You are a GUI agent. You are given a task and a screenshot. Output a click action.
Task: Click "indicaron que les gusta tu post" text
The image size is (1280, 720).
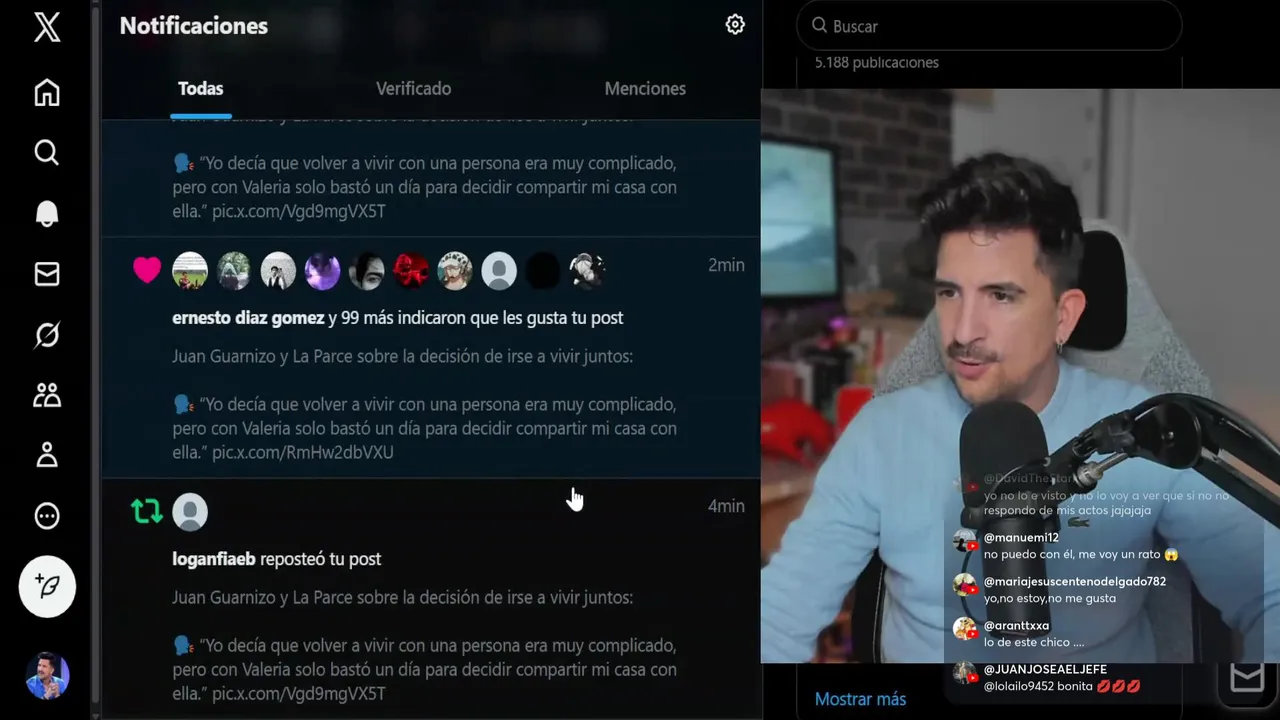511,318
